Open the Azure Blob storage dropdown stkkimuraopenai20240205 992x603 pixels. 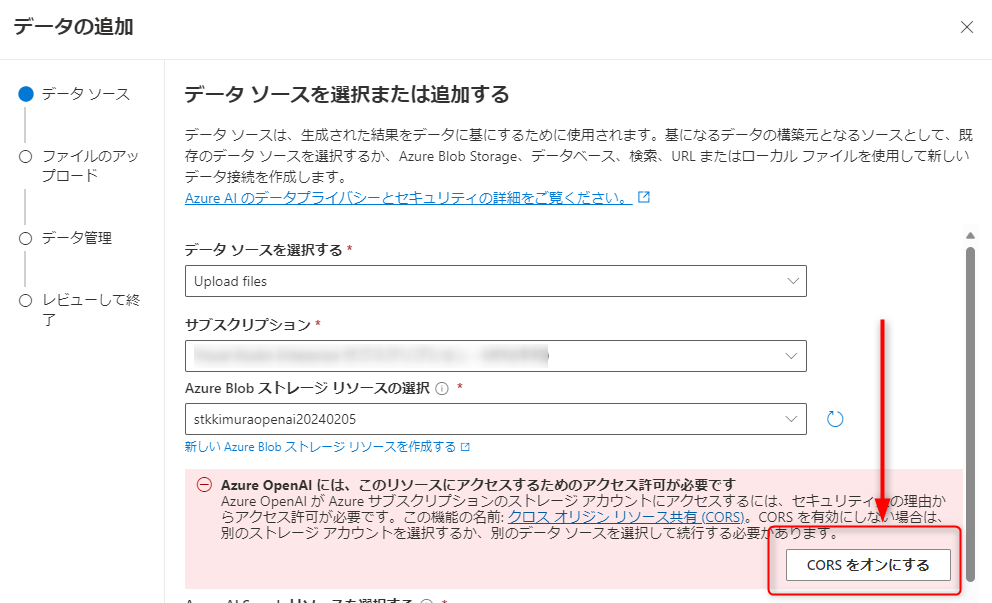(495, 419)
